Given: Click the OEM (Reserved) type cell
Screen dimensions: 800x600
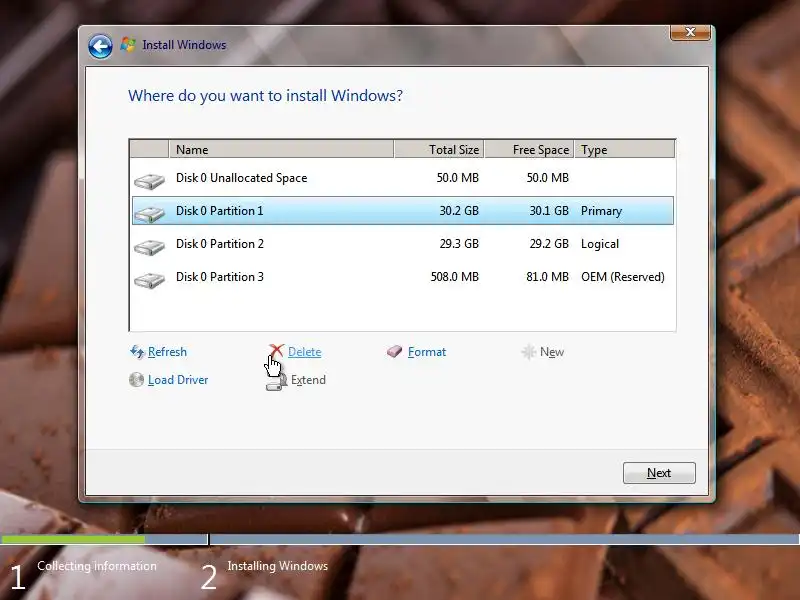Looking at the screenshot, I should [623, 277].
